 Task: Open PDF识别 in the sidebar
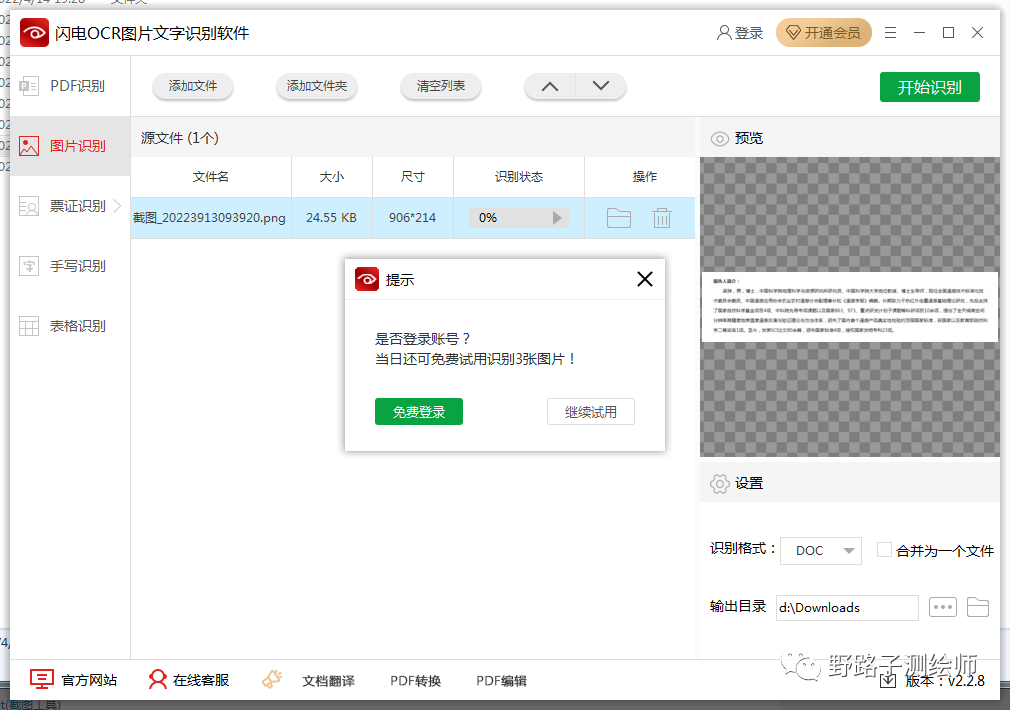pyautogui.click(x=70, y=86)
